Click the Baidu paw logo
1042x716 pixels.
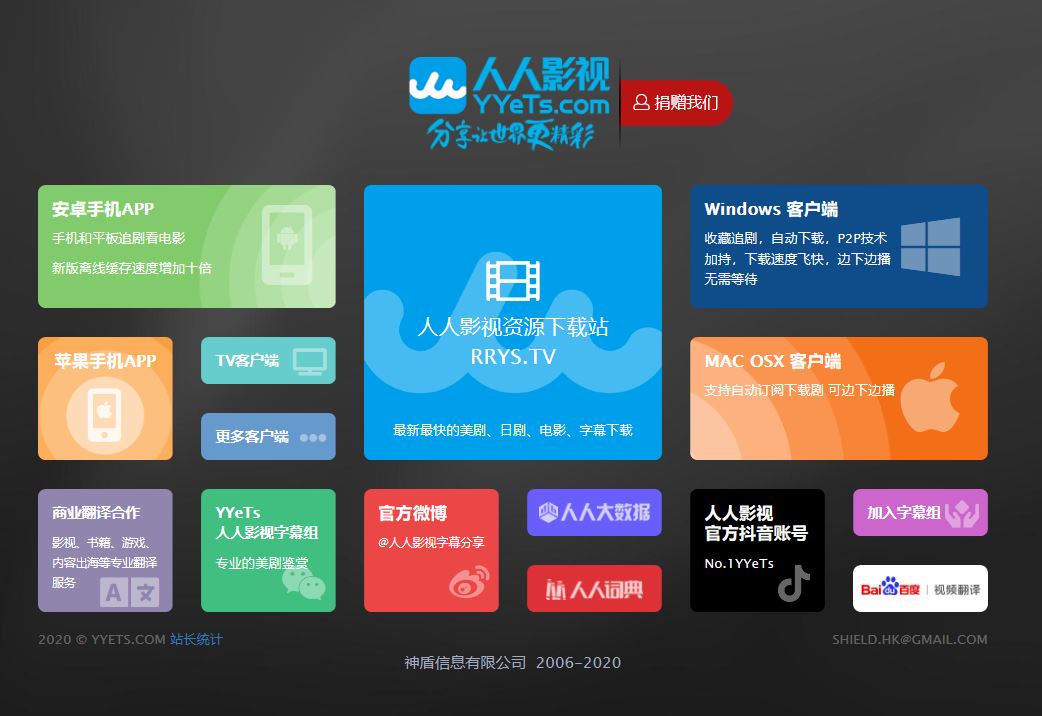[x=890, y=587]
